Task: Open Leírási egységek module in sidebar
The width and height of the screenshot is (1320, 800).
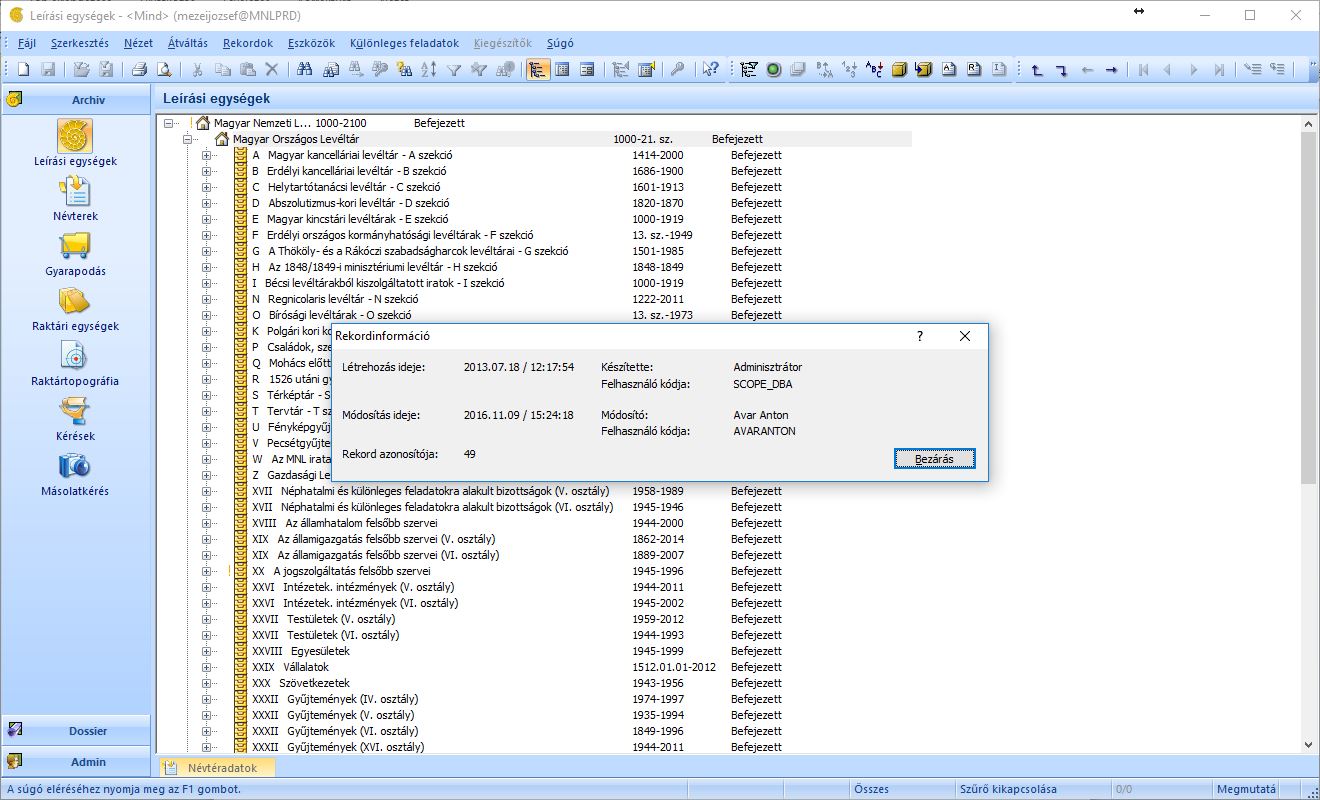Action: 75,143
